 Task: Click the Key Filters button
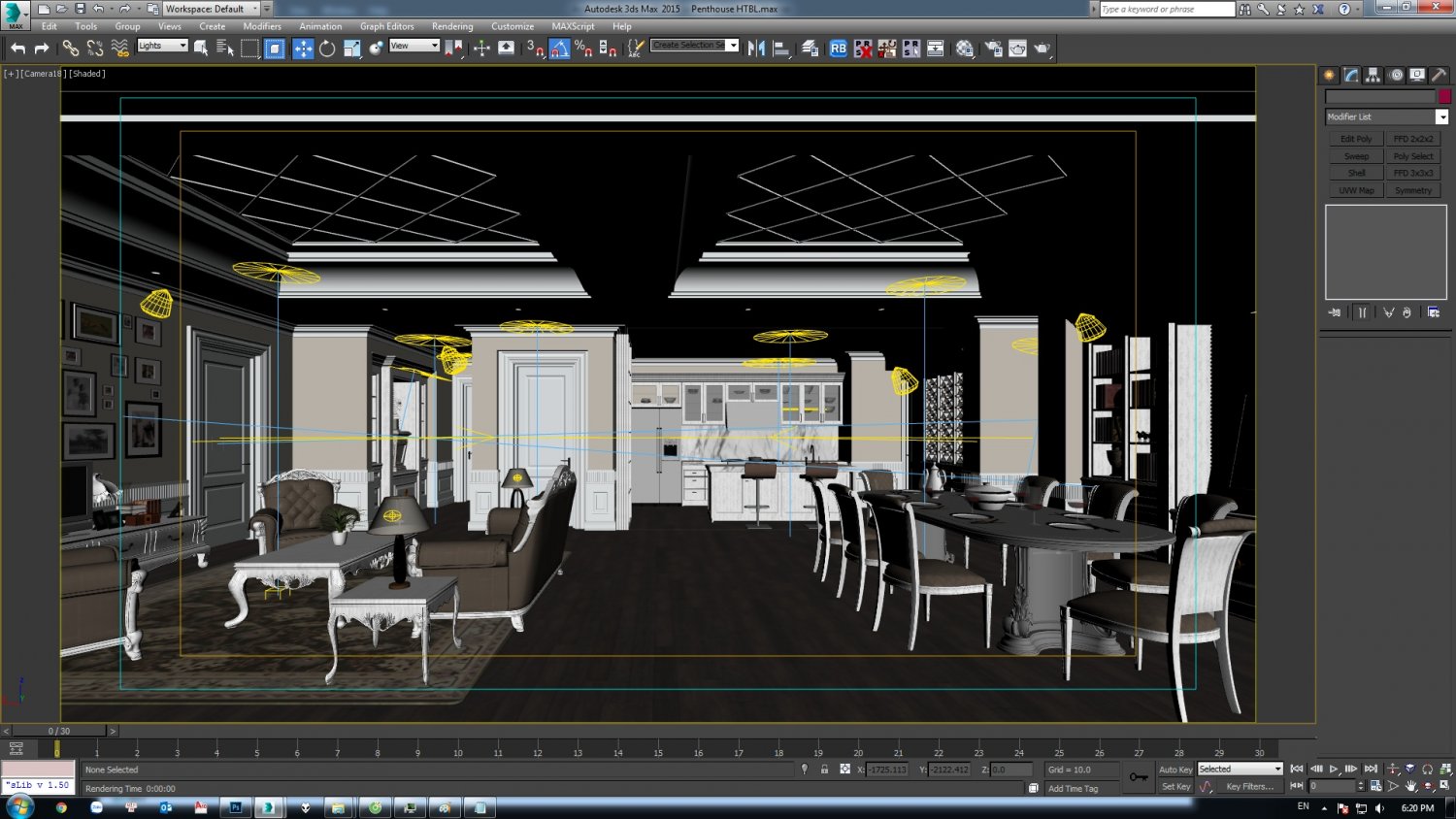[x=1252, y=786]
